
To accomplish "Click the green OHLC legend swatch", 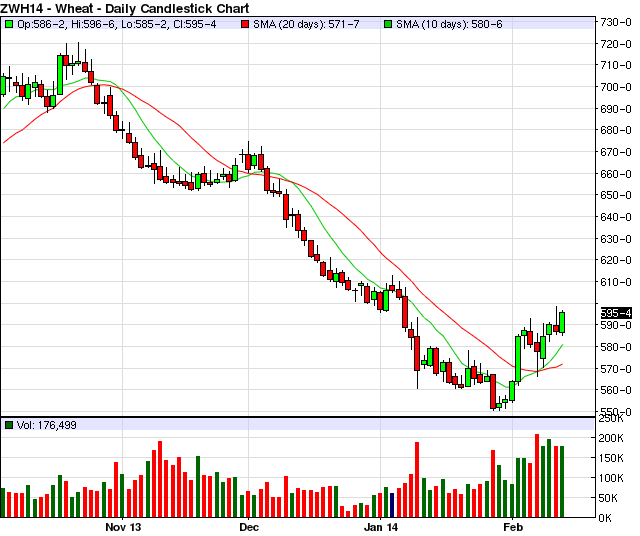I will pyautogui.click(x=9, y=24).
